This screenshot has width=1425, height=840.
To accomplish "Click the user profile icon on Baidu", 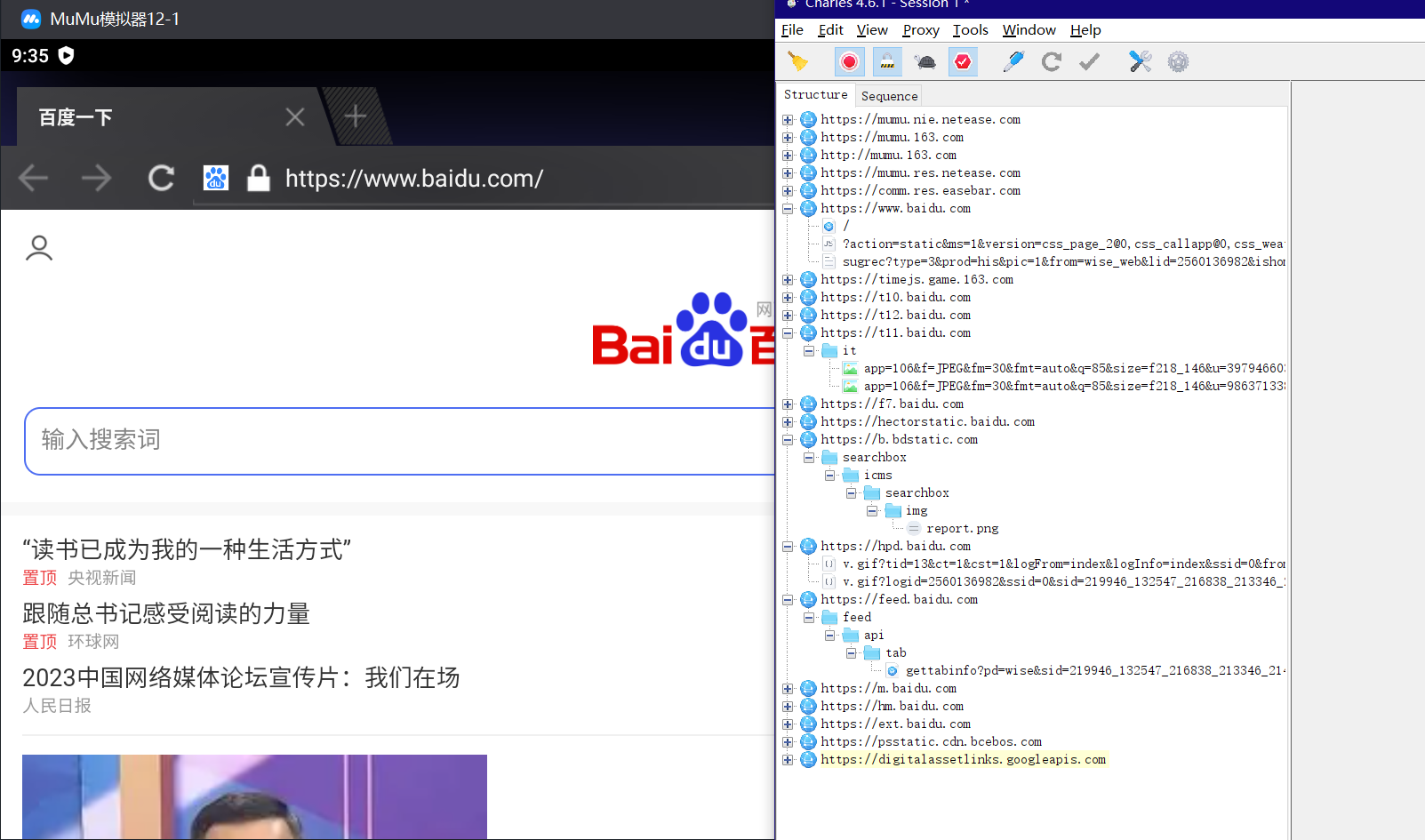I will [39, 248].
